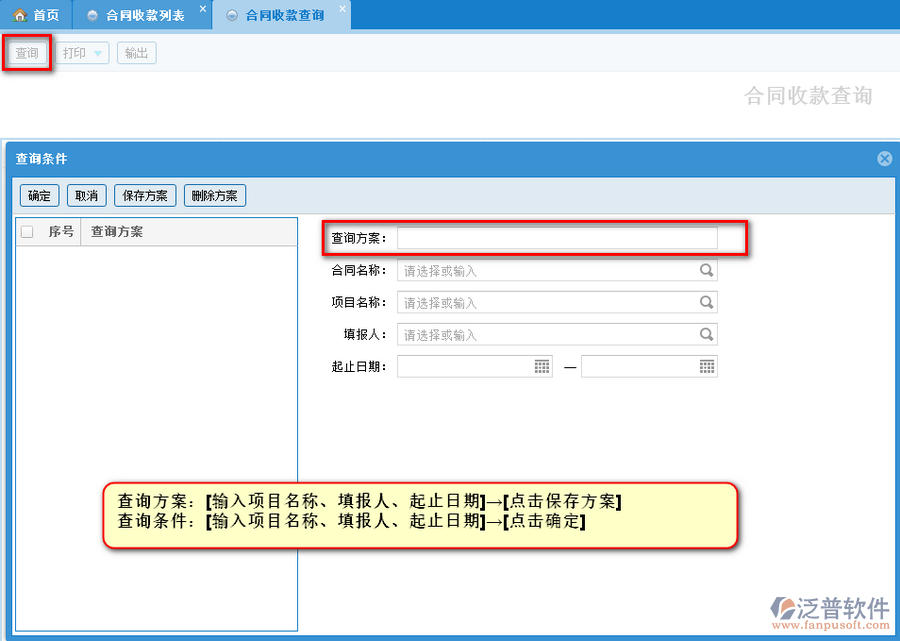Click the search icon in 合同名称 field
Screen dimensions: 900x641
tap(706, 270)
